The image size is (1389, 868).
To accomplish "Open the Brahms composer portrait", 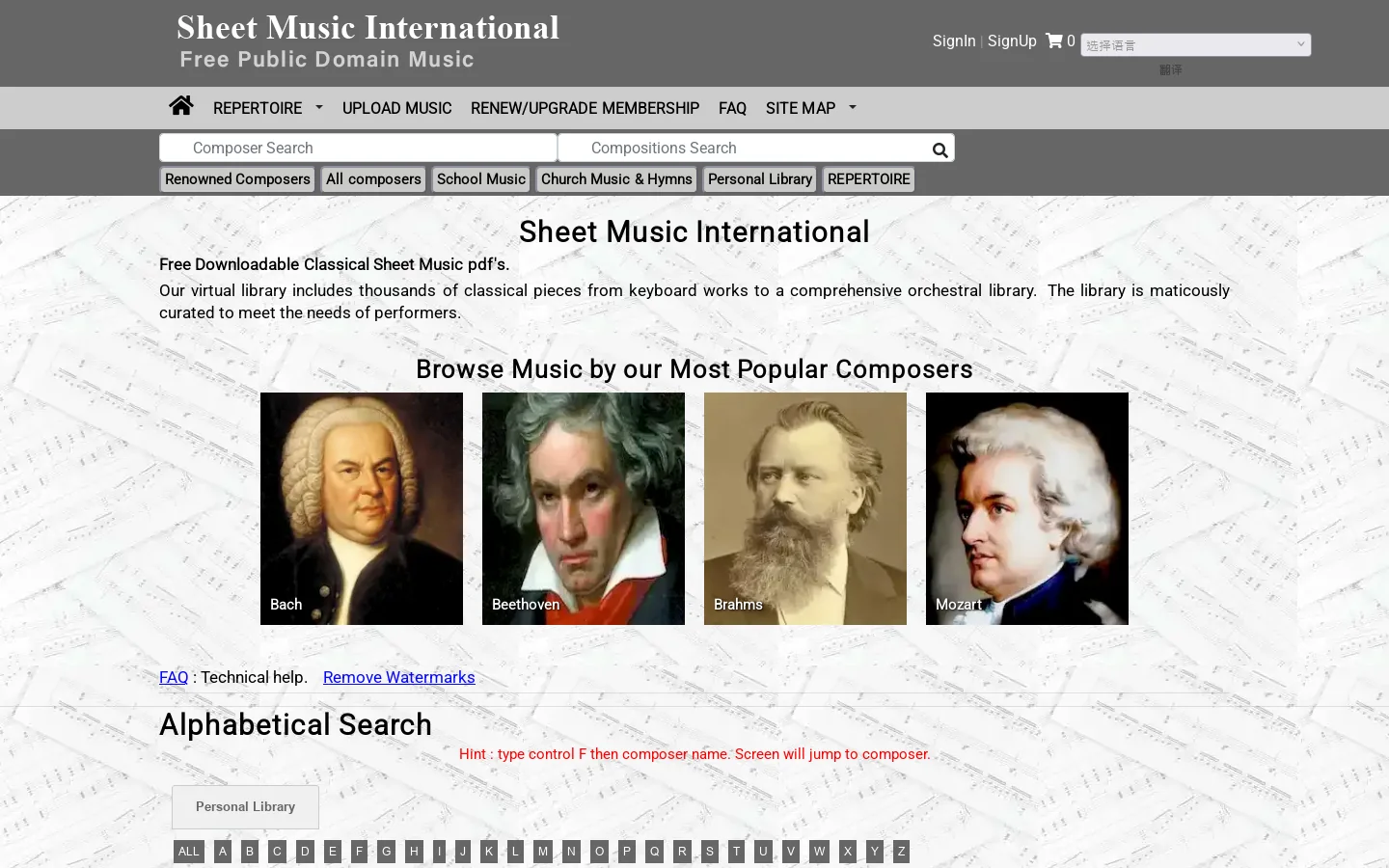I will [x=805, y=508].
